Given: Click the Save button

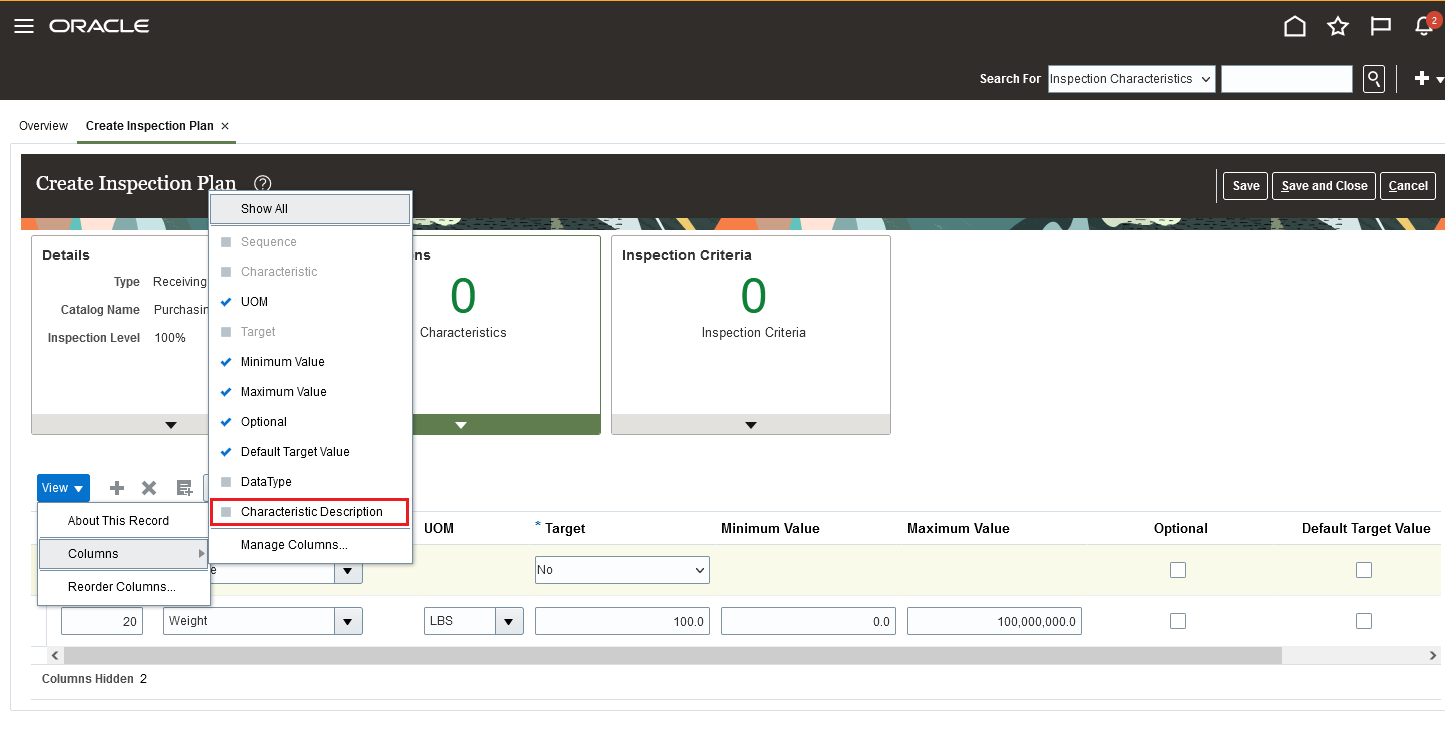Looking at the screenshot, I should [1246, 186].
